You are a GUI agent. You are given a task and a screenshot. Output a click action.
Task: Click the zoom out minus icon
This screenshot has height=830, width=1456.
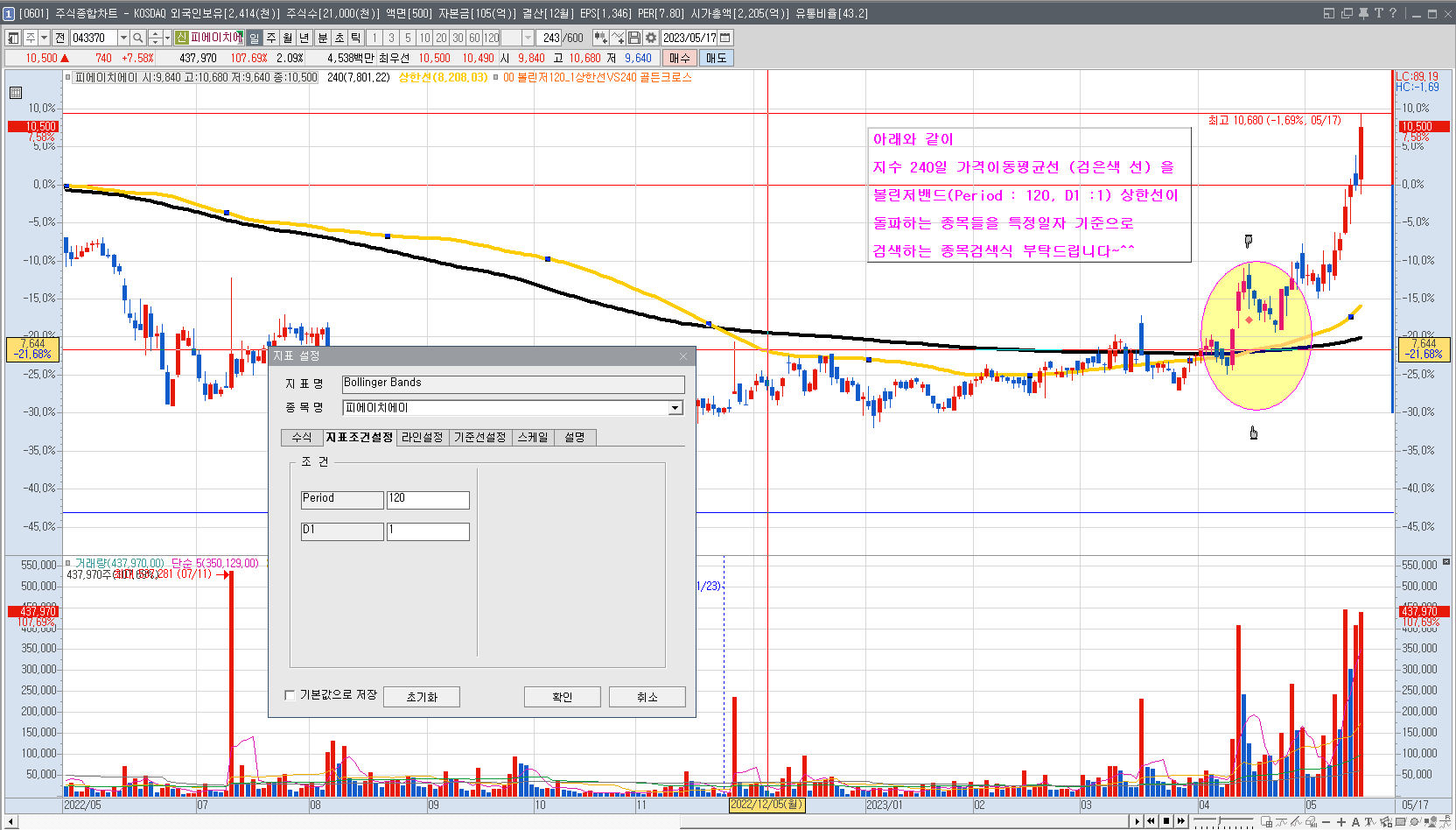(1326, 822)
